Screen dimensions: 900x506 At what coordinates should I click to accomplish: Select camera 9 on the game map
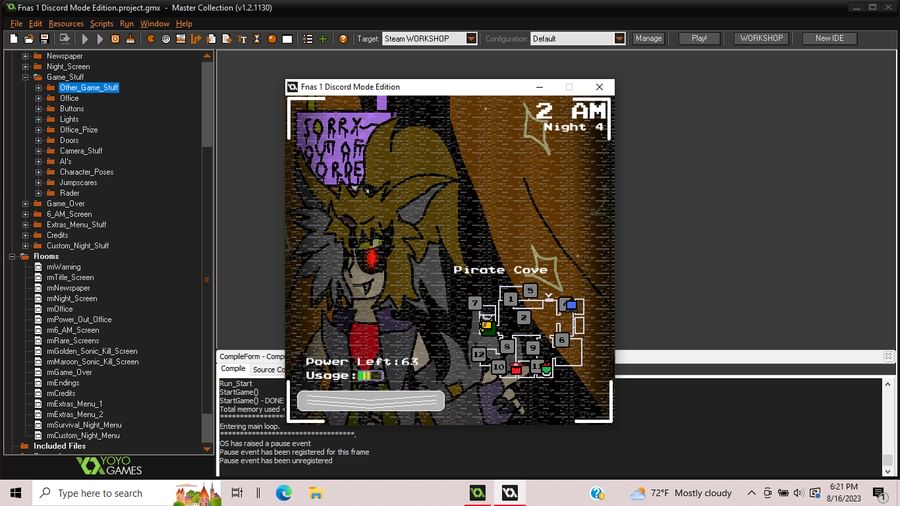(533, 347)
